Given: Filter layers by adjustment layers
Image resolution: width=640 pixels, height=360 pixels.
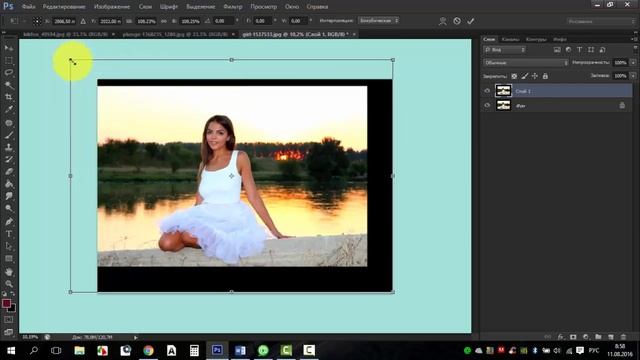Looking at the screenshot, I should coord(568,50).
